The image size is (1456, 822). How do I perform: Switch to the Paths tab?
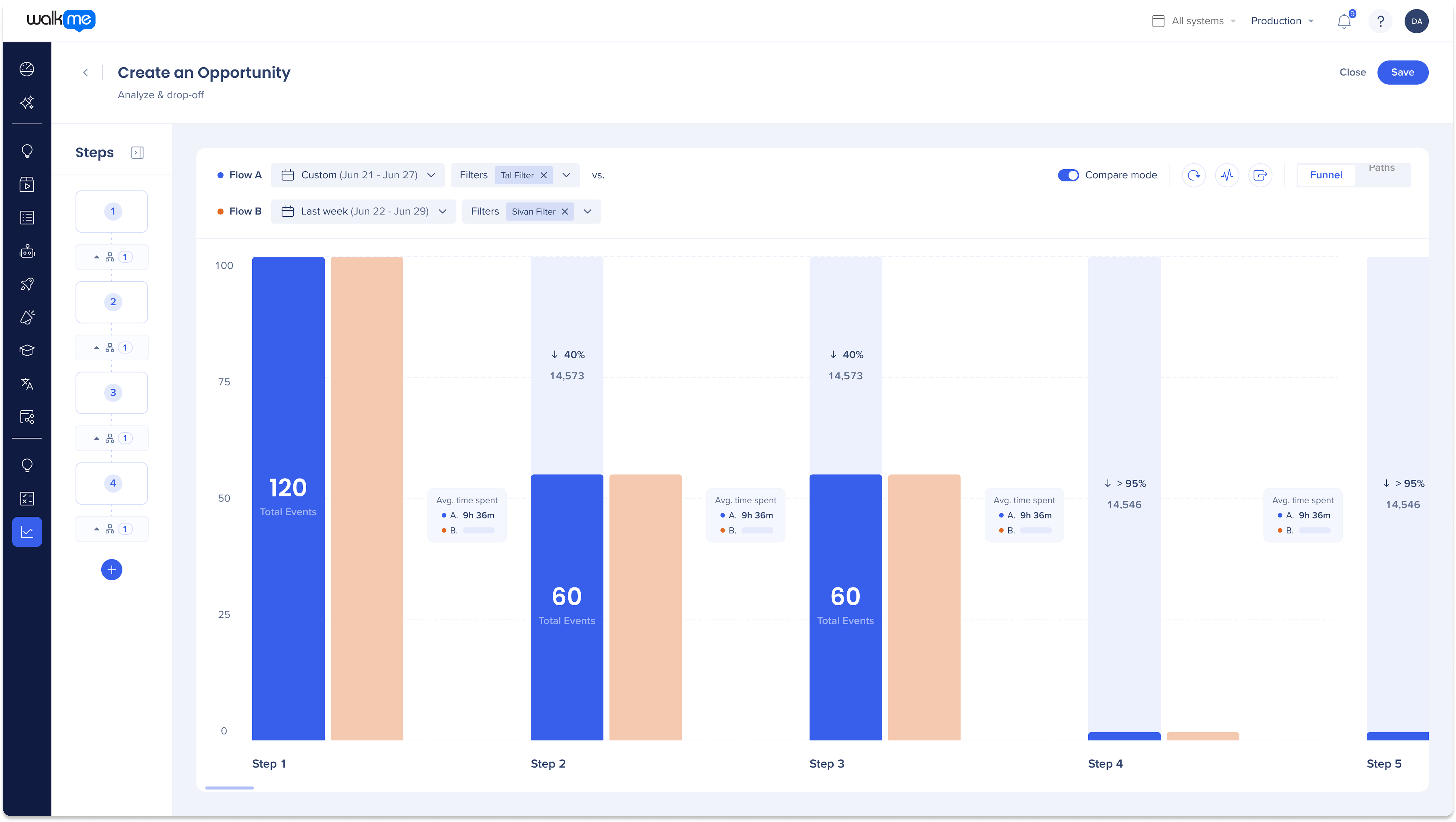point(1381,168)
